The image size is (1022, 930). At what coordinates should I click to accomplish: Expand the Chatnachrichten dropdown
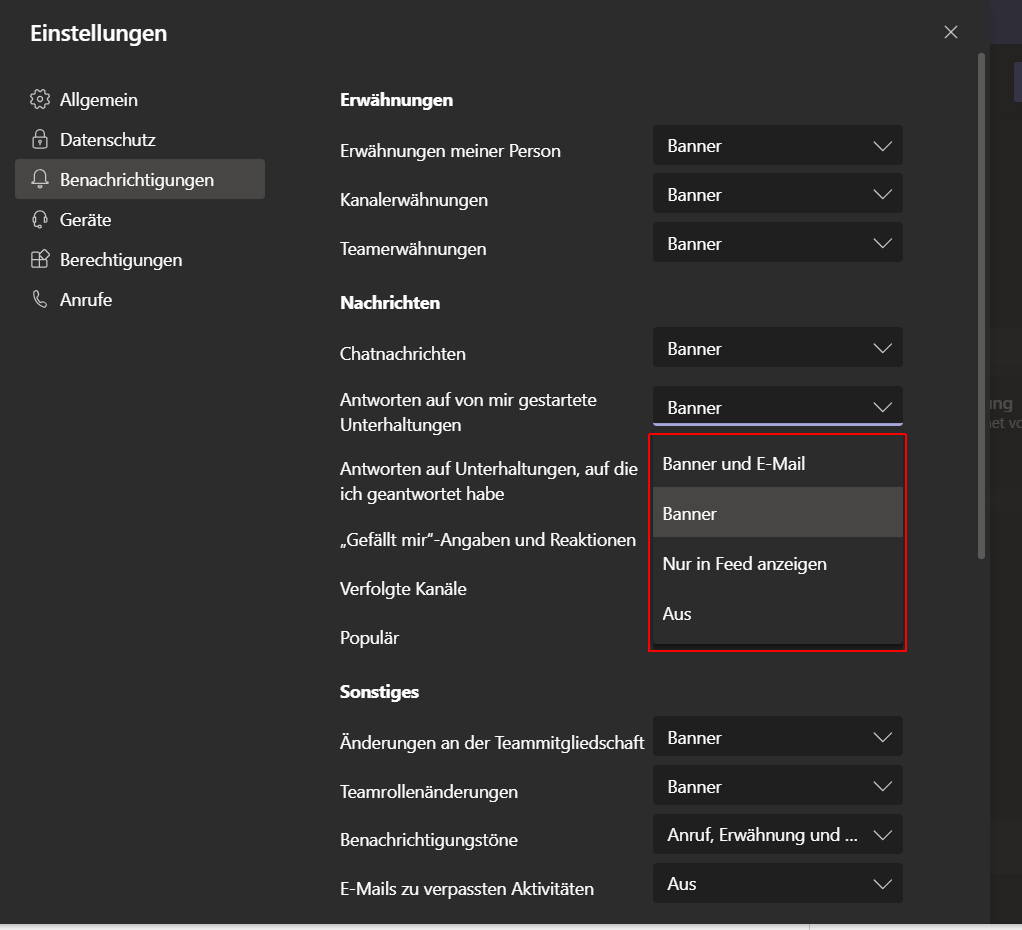[x=778, y=347]
